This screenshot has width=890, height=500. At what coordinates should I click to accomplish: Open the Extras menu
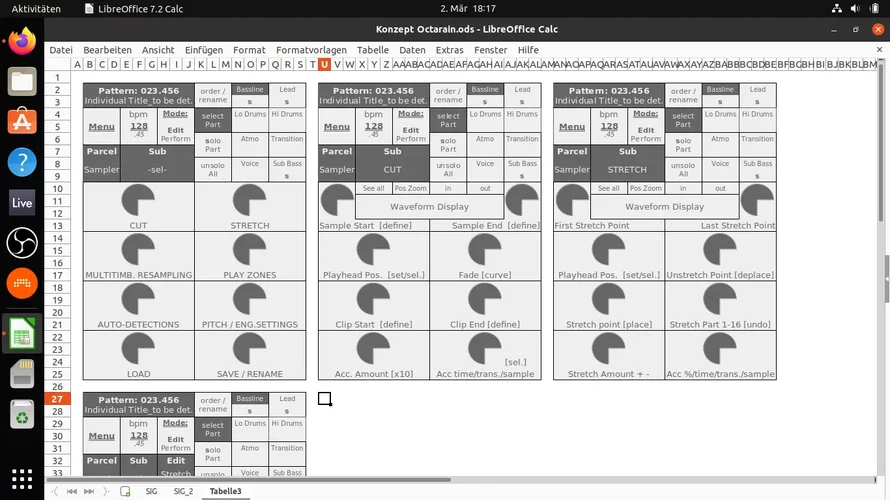tap(450, 50)
